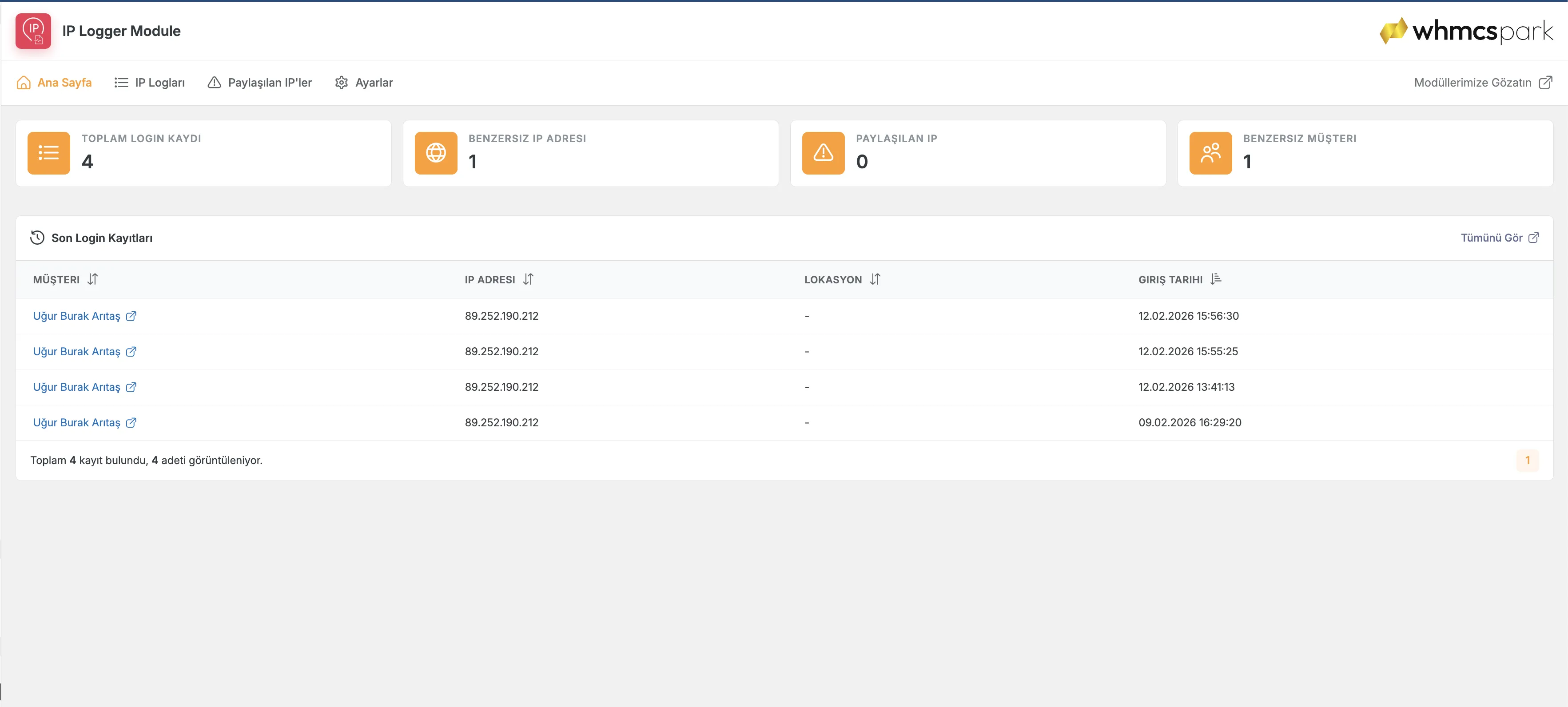Click the PAYLAŞILAN IP label
This screenshot has height=707, width=1568.
(896, 139)
